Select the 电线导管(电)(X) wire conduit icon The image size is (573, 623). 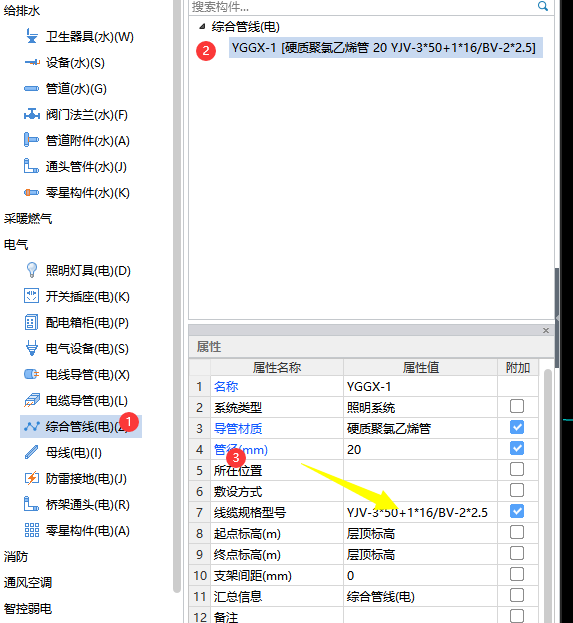pyautogui.click(x=32, y=374)
